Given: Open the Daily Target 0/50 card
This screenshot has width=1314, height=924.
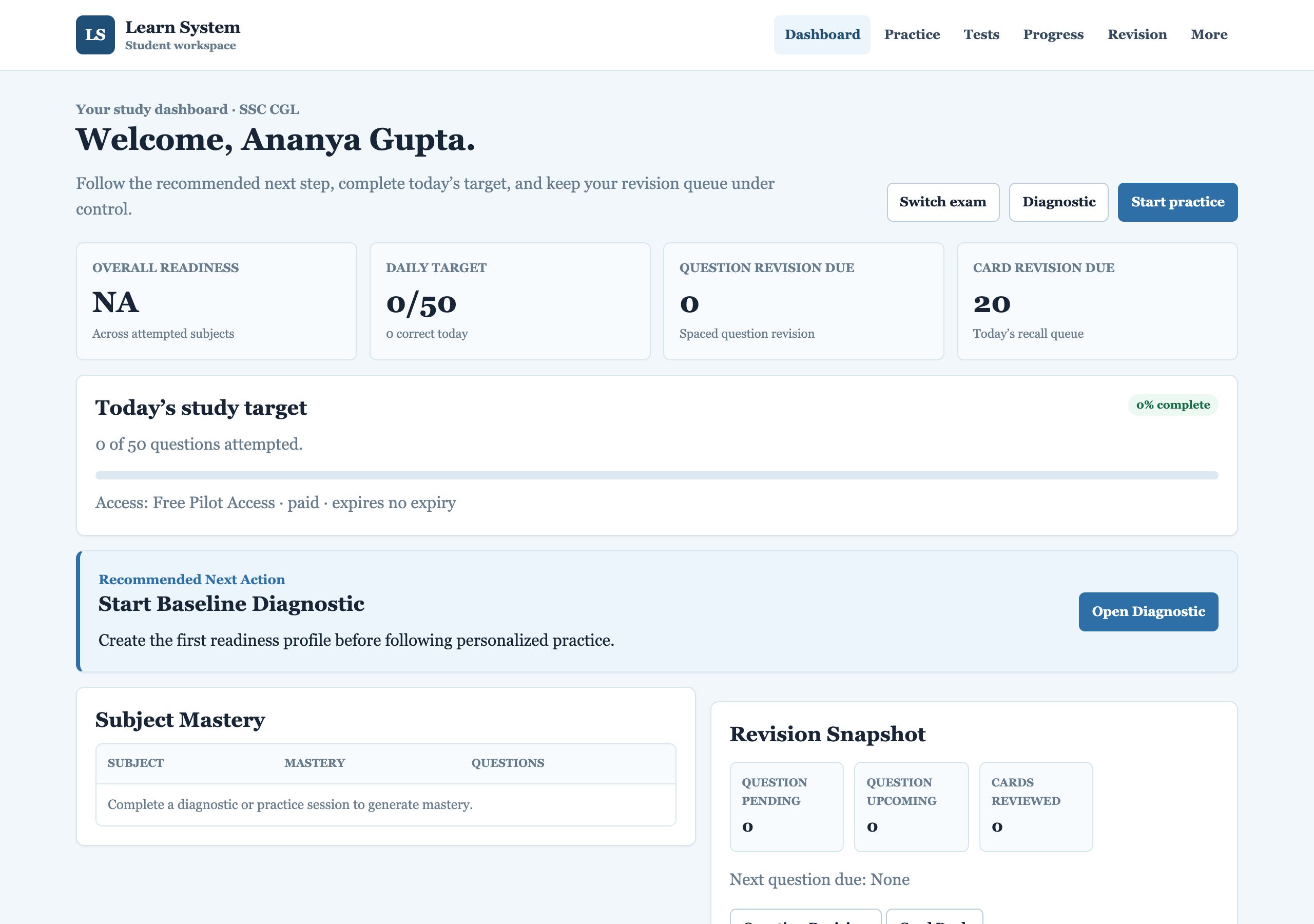Looking at the screenshot, I should [510, 301].
